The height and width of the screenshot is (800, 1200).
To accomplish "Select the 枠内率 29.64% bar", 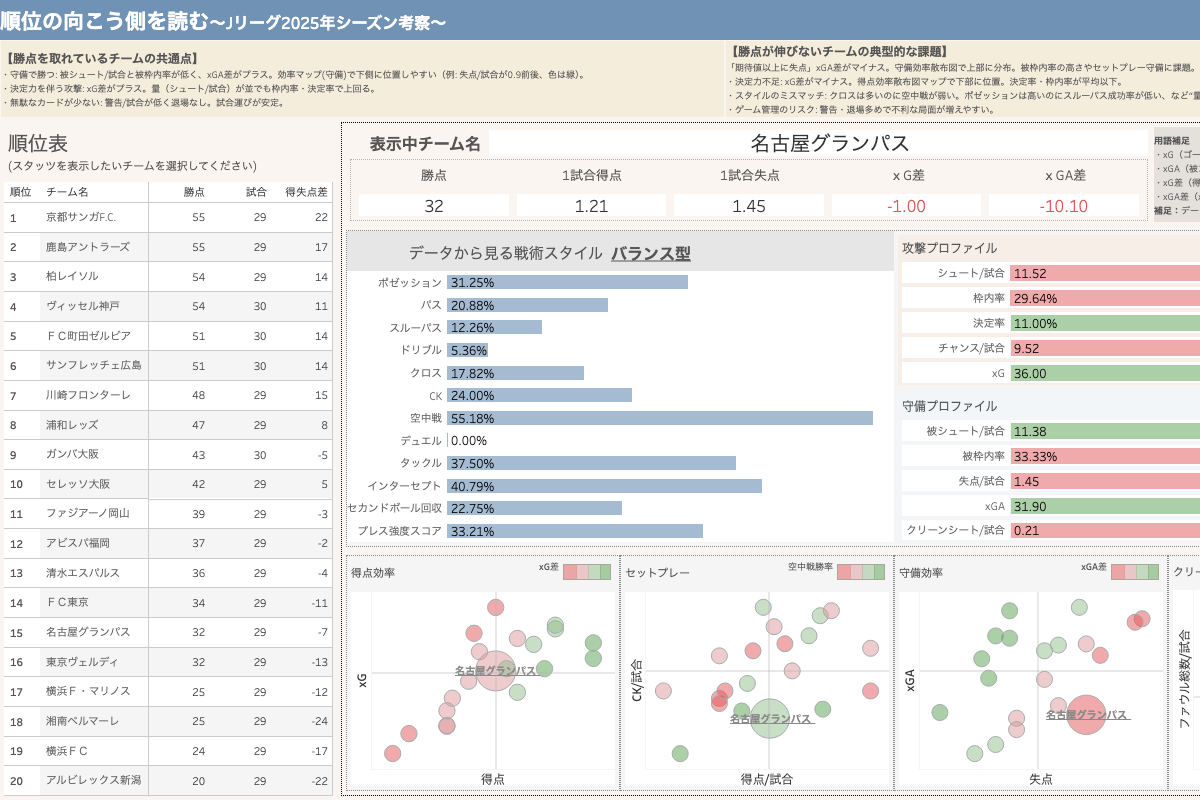I will 1105,298.
